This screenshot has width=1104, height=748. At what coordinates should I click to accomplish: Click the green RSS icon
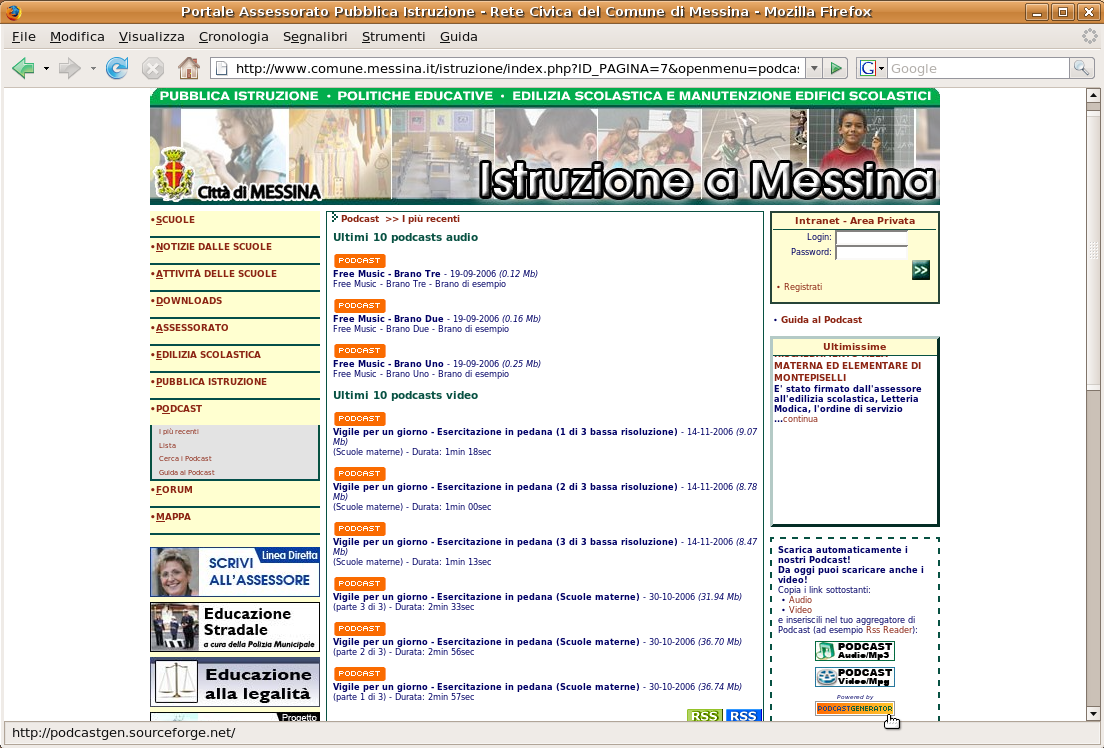(x=704, y=716)
